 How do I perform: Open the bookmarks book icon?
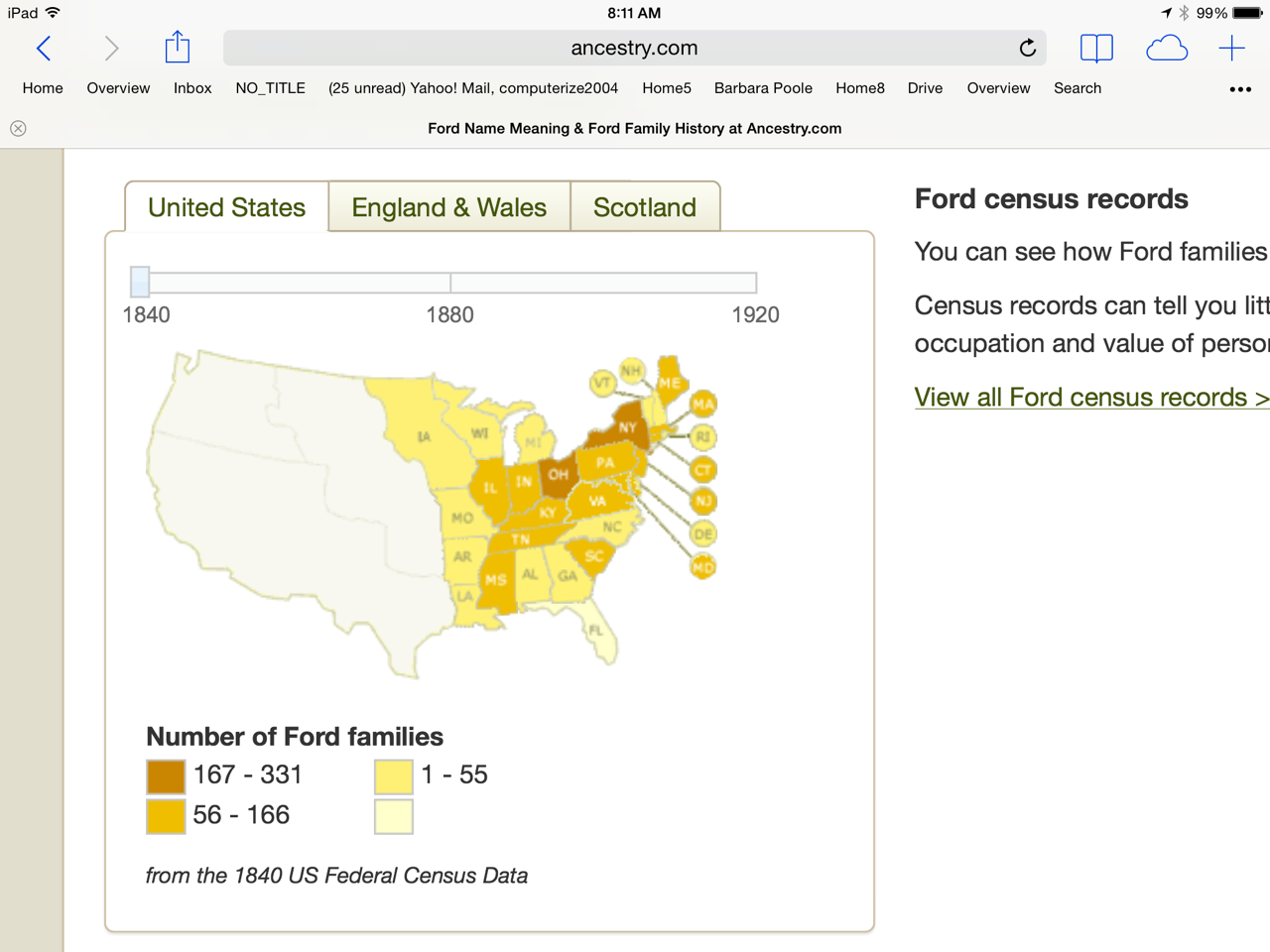tap(1096, 48)
